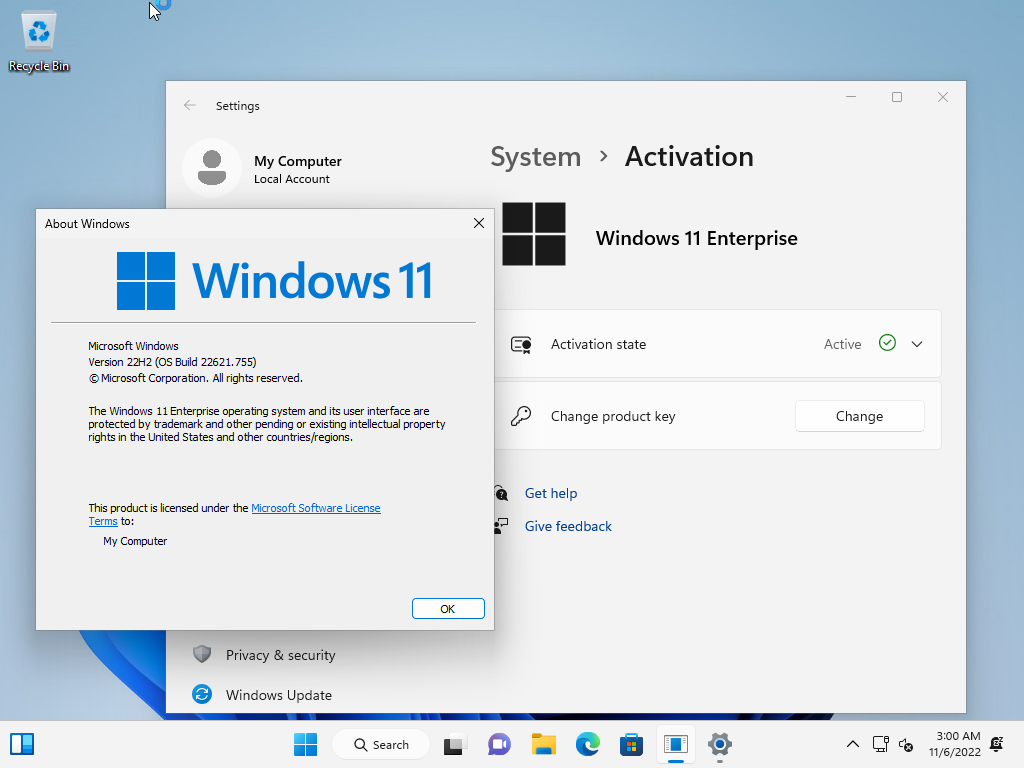The height and width of the screenshot is (768, 1024).
Task: Click the Microsoft Corporation copyright line
Action: point(196,378)
